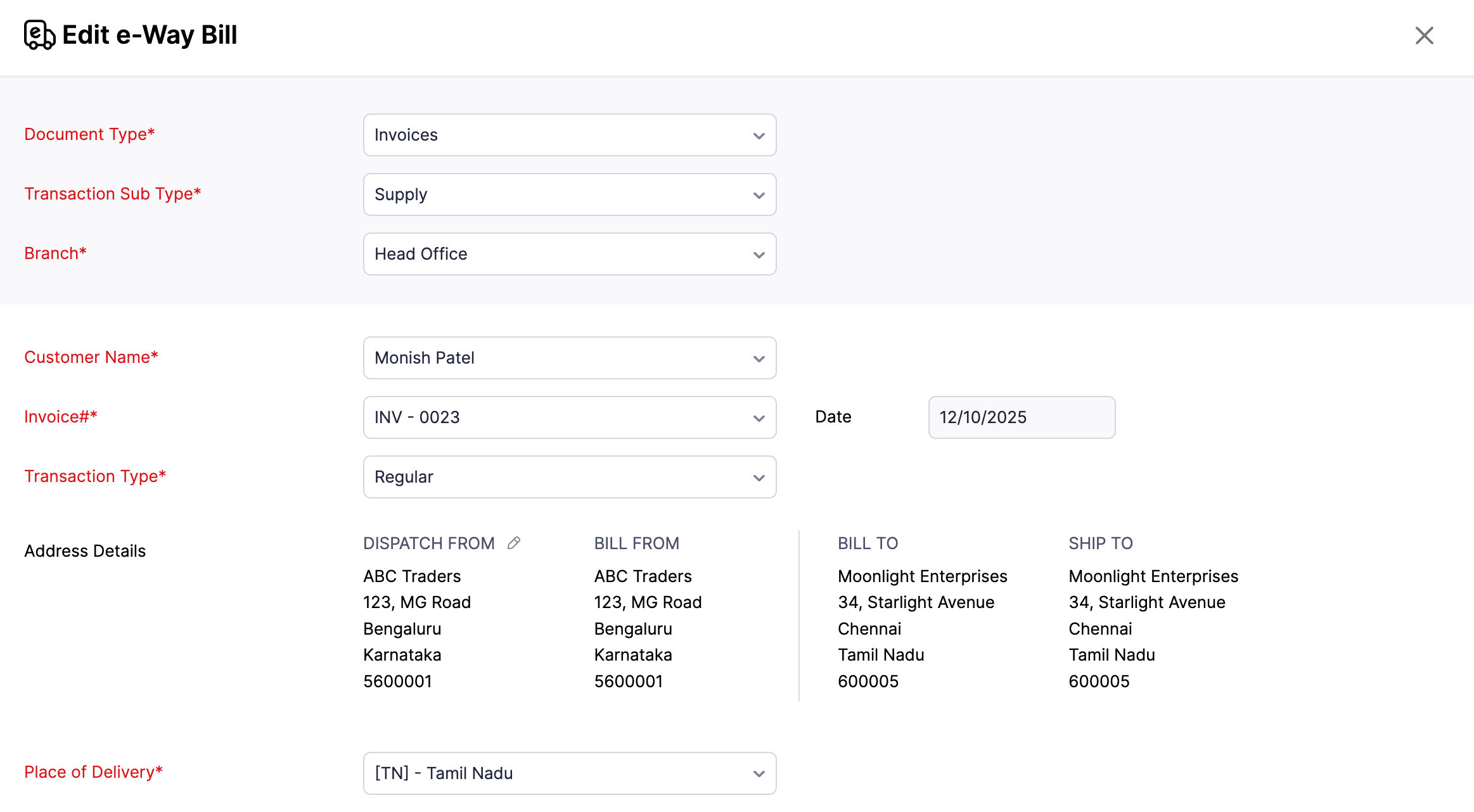Expand the Branch selection dropdown
This screenshot has height=812, width=1474.
(569, 254)
